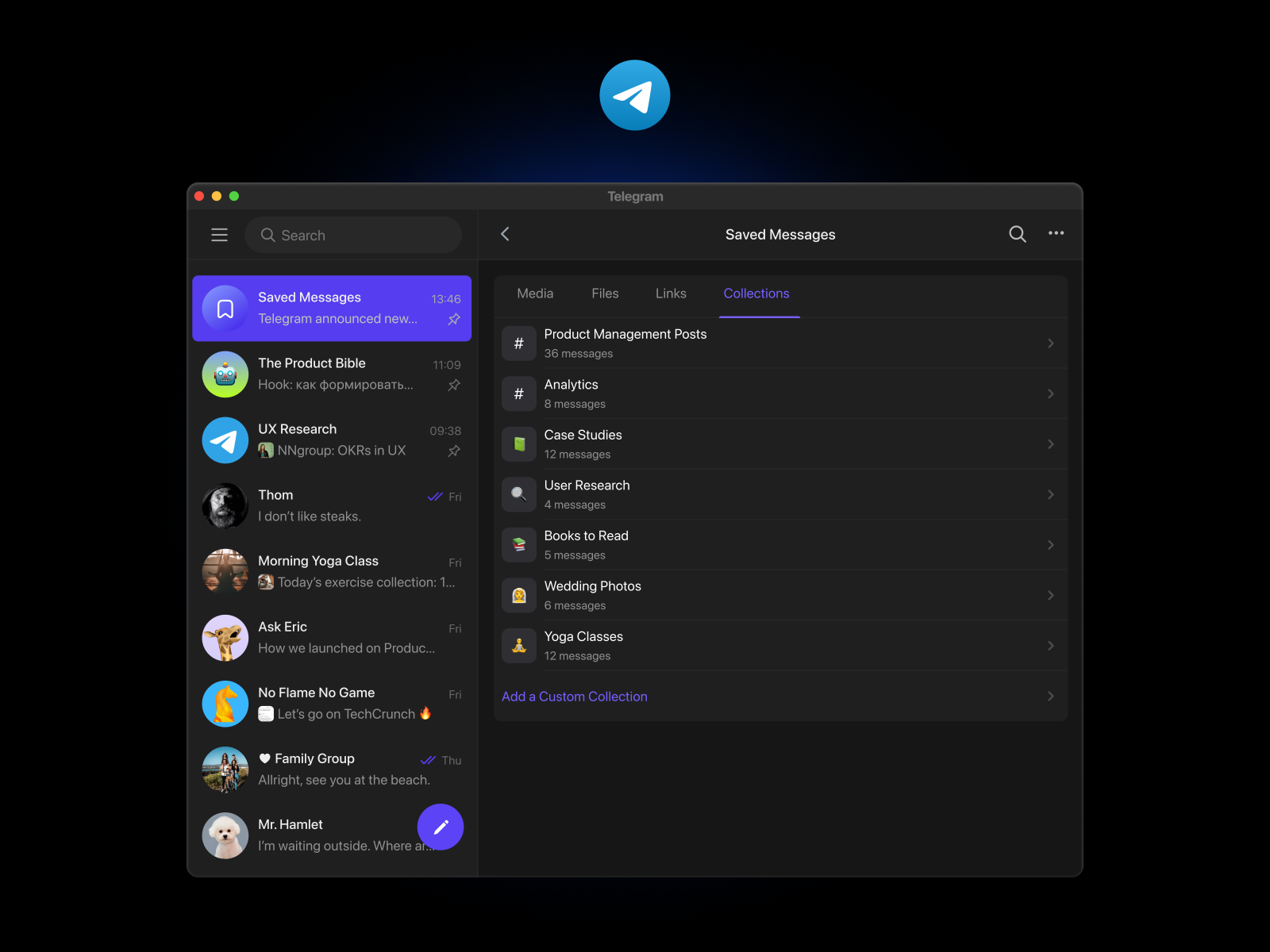The image size is (1270, 952).
Task: Toggle pin icon on Saved Messages chat
Action: [x=454, y=319]
